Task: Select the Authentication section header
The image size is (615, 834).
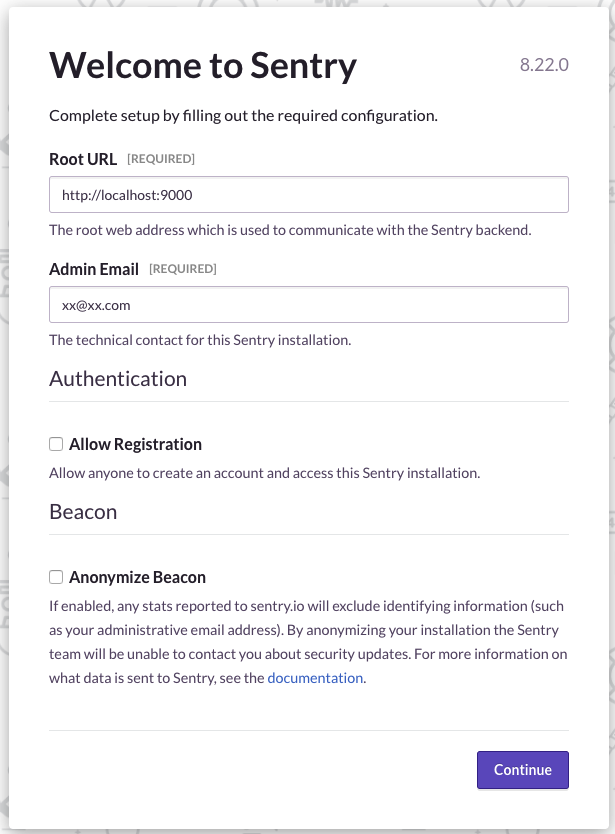Action: (x=118, y=379)
